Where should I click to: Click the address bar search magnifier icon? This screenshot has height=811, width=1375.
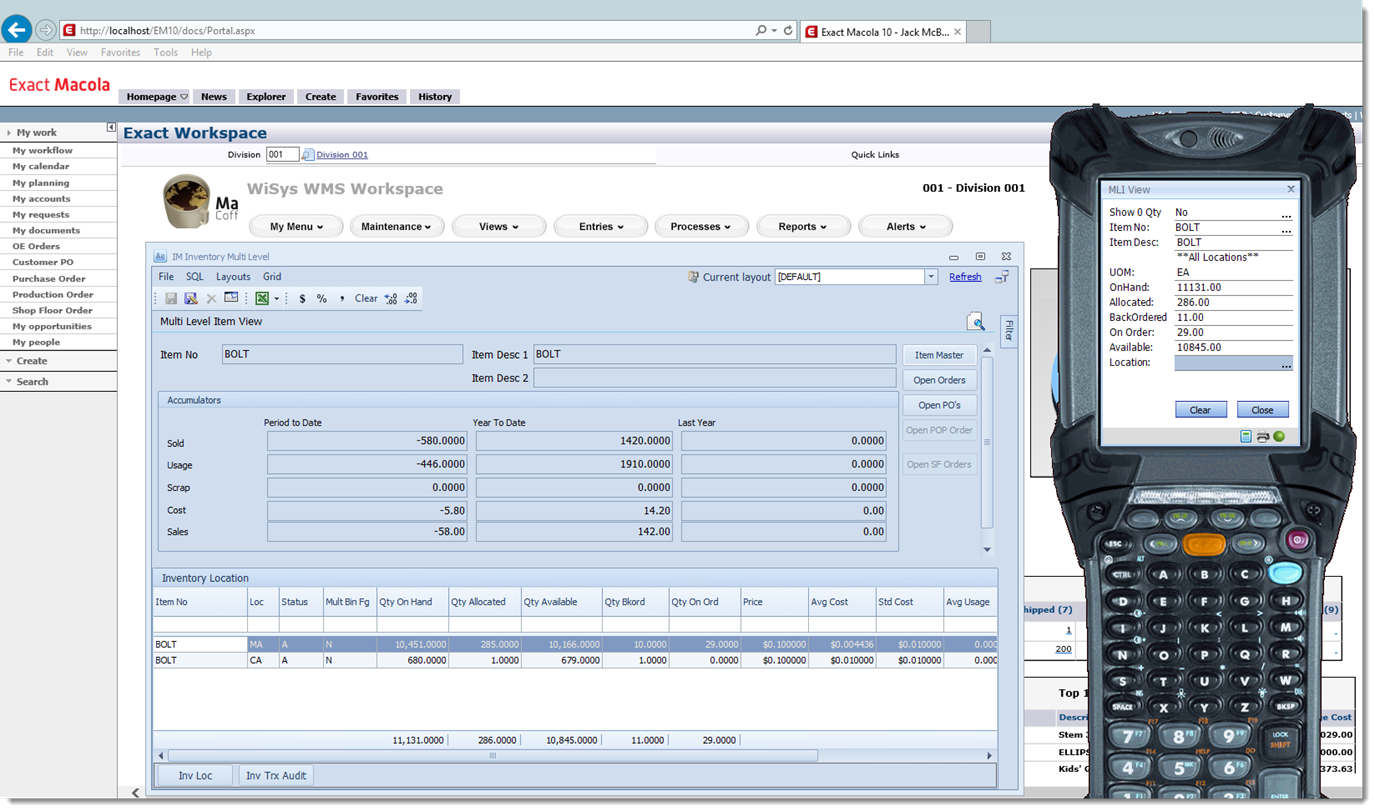tap(762, 31)
